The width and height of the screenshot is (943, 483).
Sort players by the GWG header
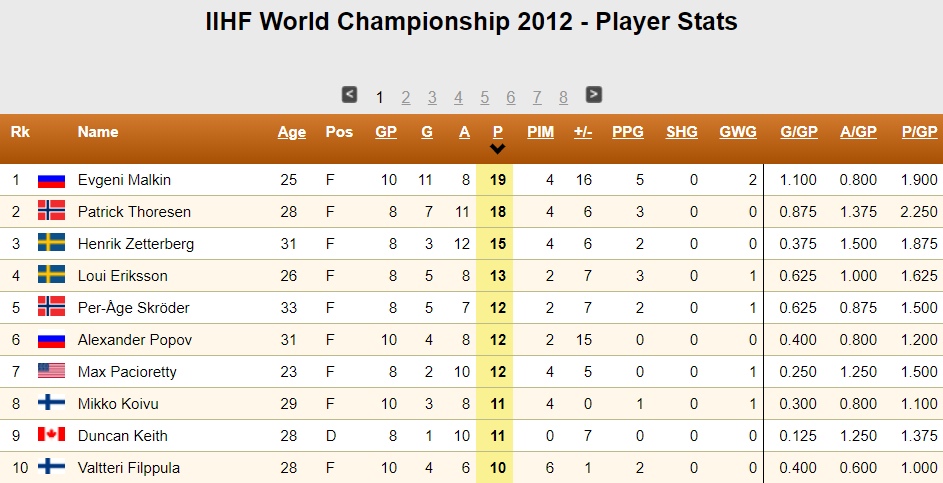(738, 132)
